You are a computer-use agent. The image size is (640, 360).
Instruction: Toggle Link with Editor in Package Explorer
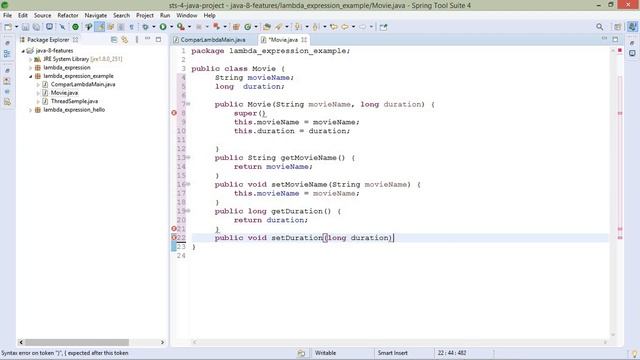(x=124, y=40)
